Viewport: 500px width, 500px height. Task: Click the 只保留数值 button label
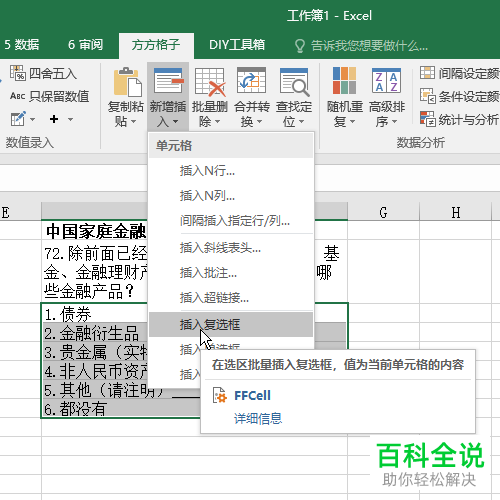[x=59, y=96]
